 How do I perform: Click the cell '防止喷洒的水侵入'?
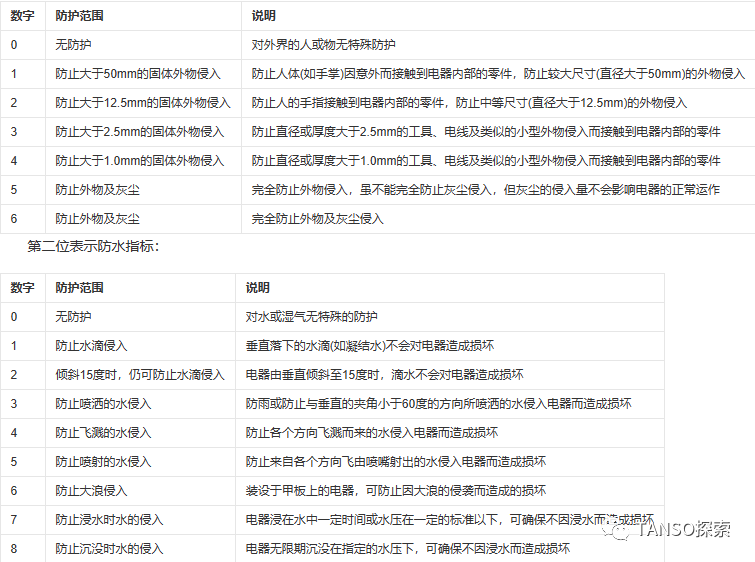(x=104, y=404)
